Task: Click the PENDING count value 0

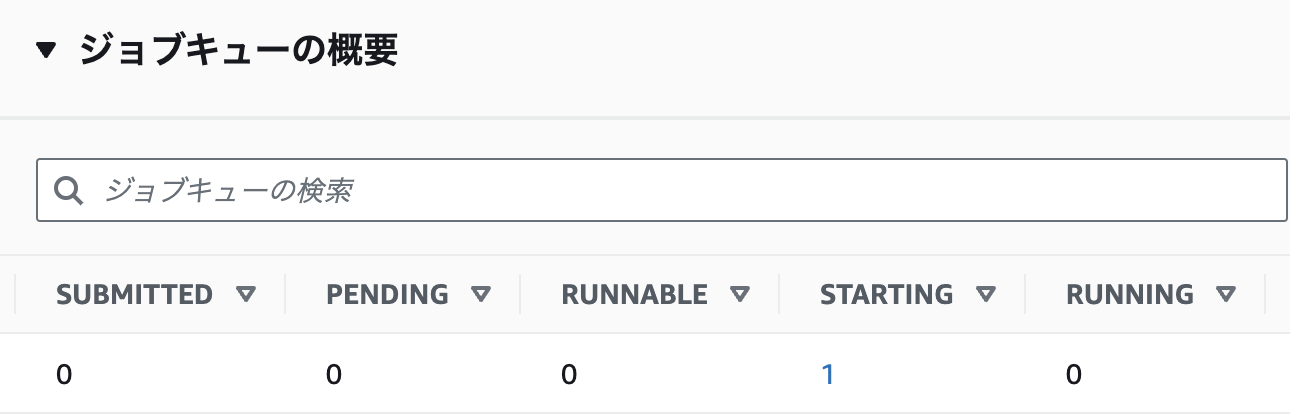Action: (x=334, y=375)
